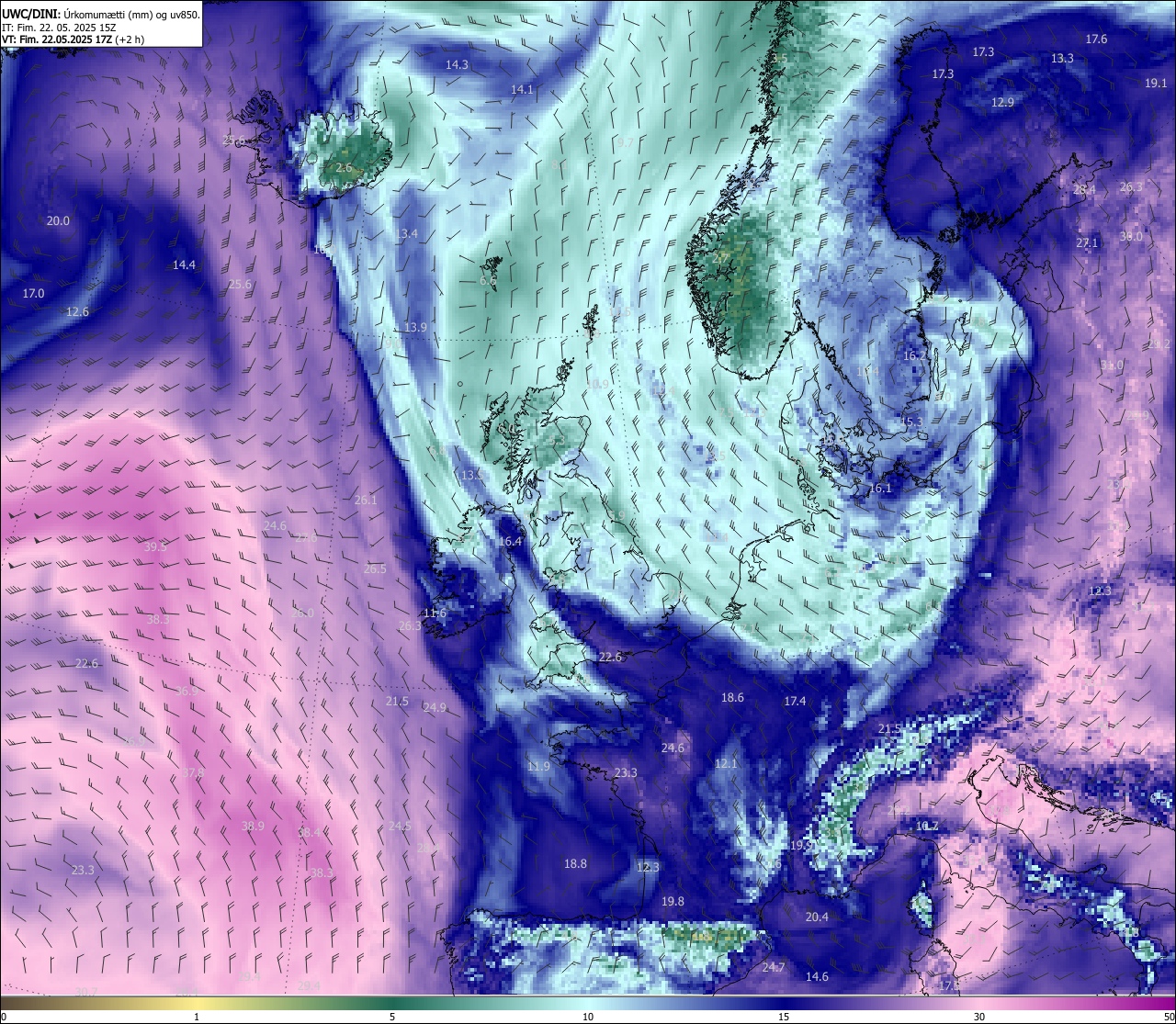Click the 39.5 value label
The height and width of the screenshot is (1024, 1176).
tap(155, 546)
